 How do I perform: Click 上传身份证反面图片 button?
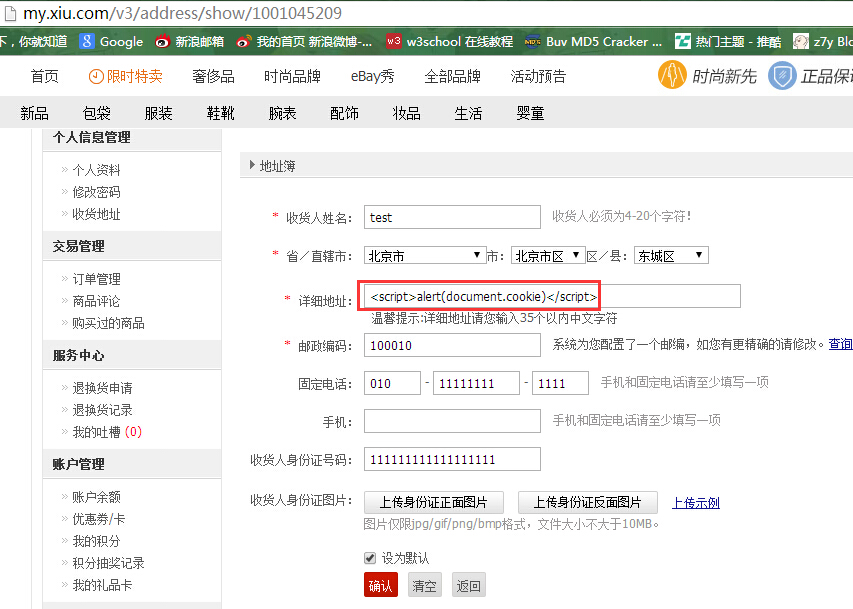(x=588, y=502)
